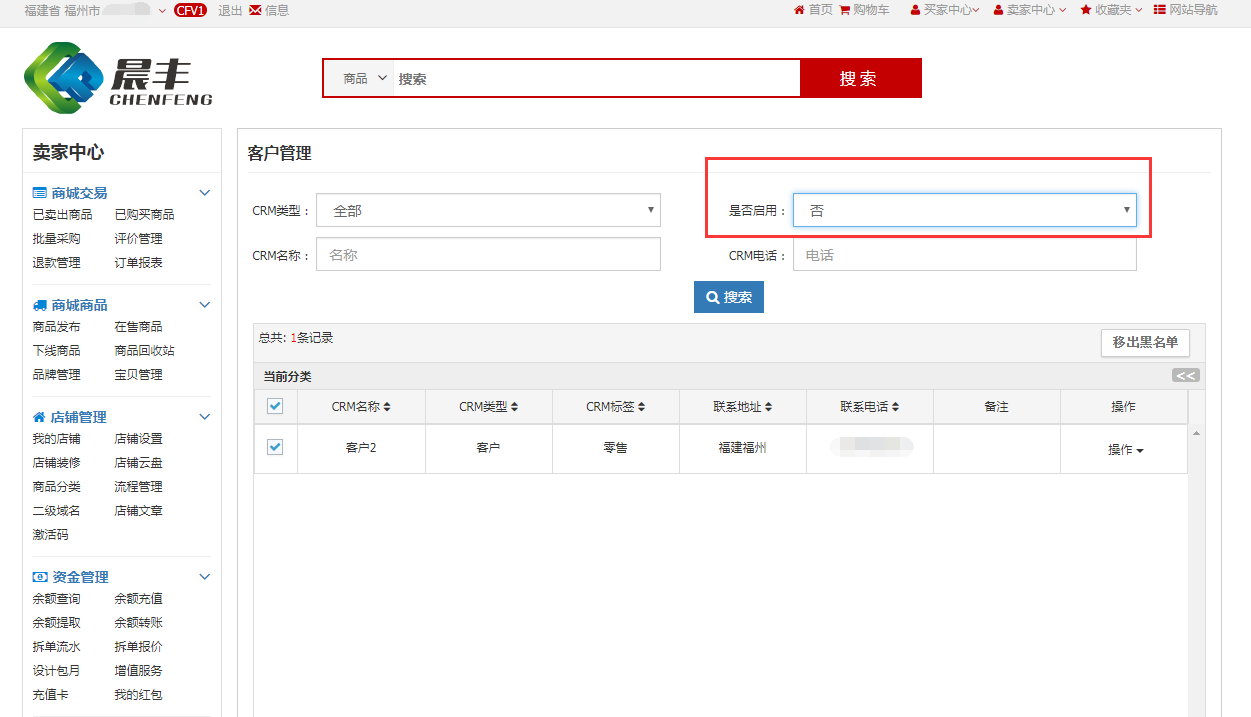Open the 买家中心 top menu
This screenshot has height=717, width=1251.
(x=945, y=10)
